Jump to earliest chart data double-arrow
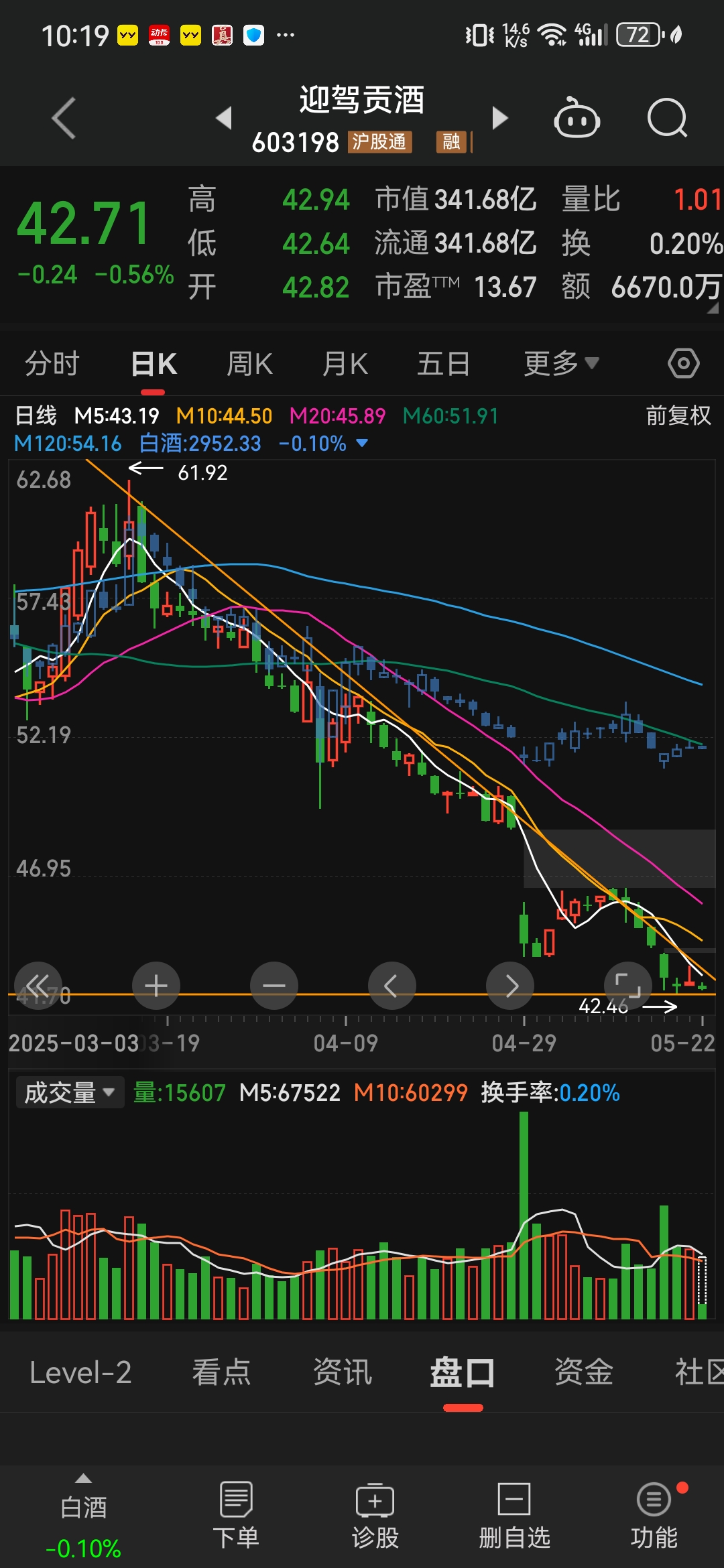The height and width of the screenshot is (1568, 724). pos(38,985)
